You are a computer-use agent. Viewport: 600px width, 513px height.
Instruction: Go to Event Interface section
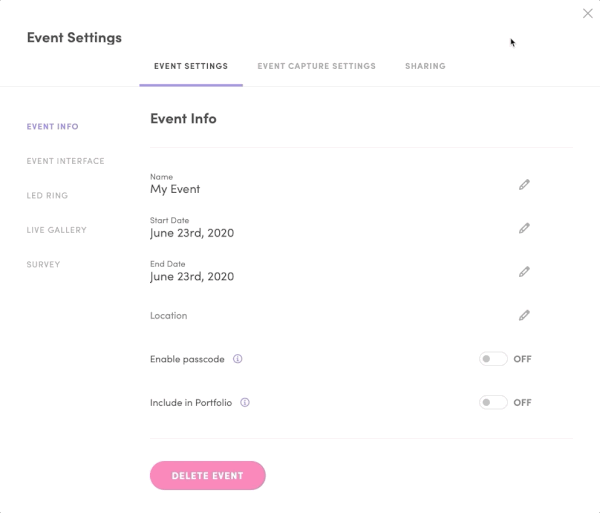tap(65, 161)
